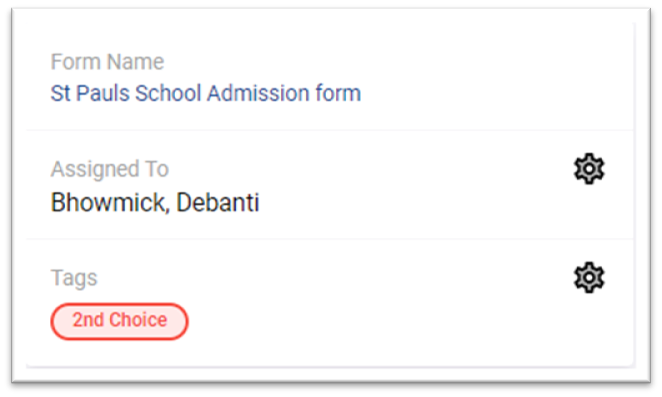Edit tags via the gear next to 2nd Choice

coord(589,278)
